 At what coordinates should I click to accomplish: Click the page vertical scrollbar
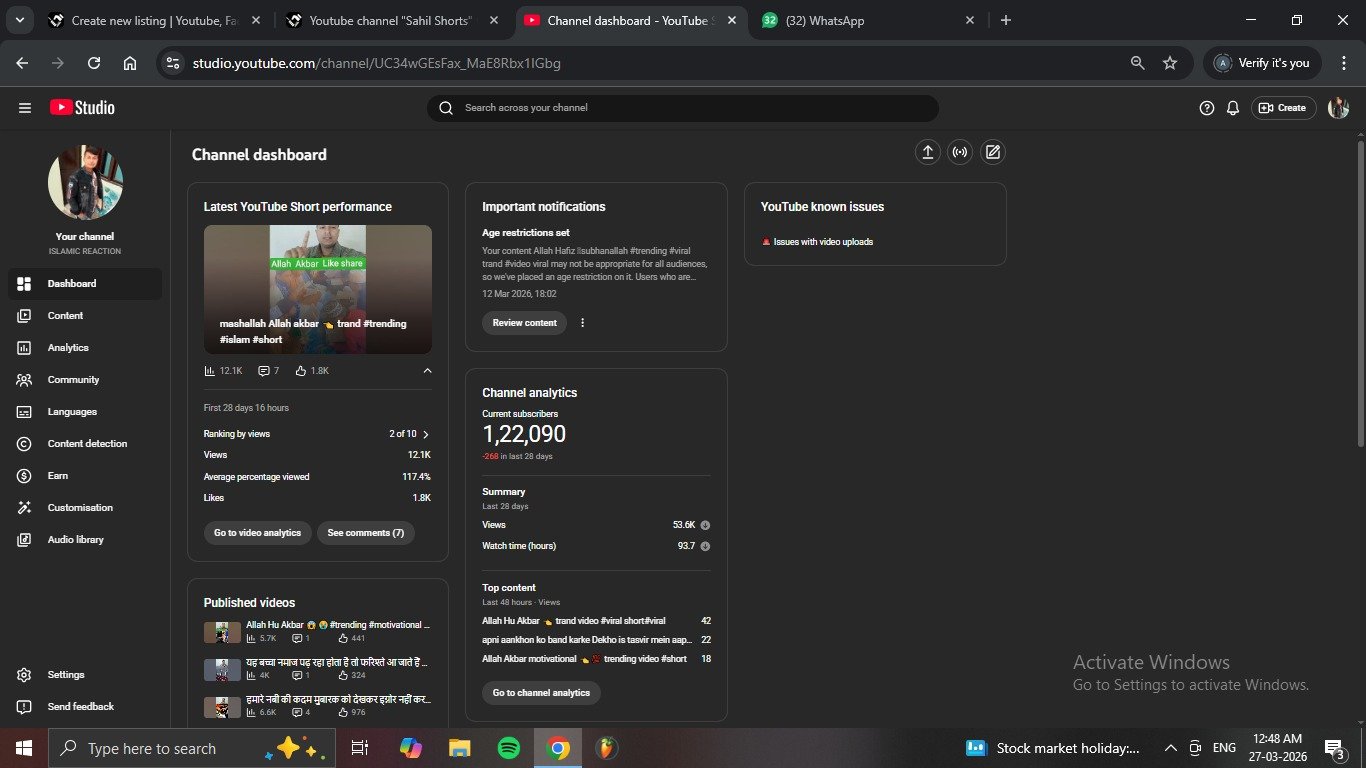click(x=1360, y=300)
